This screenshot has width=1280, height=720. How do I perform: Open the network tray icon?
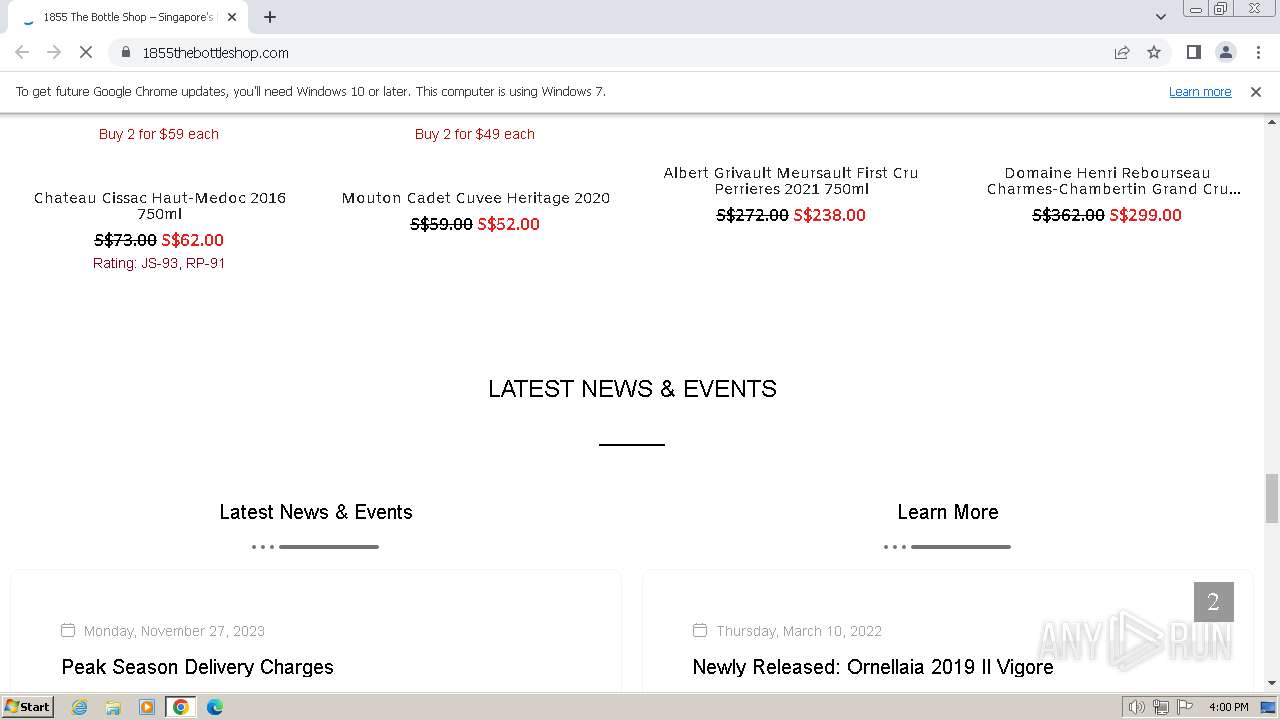point(1160,707)
